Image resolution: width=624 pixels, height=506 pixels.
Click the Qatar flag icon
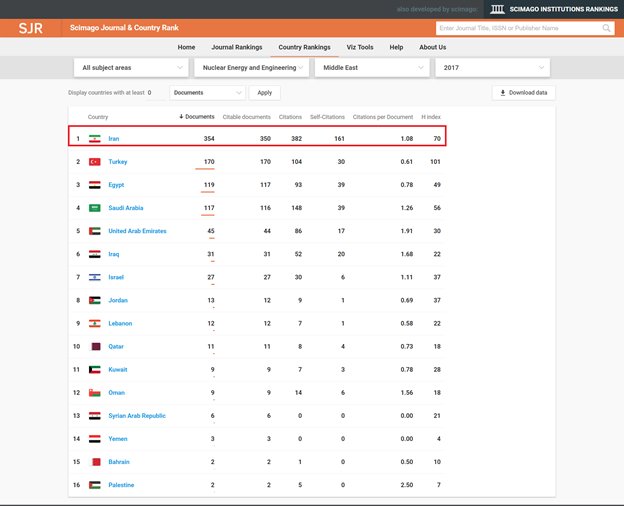[x=95, y=346]
